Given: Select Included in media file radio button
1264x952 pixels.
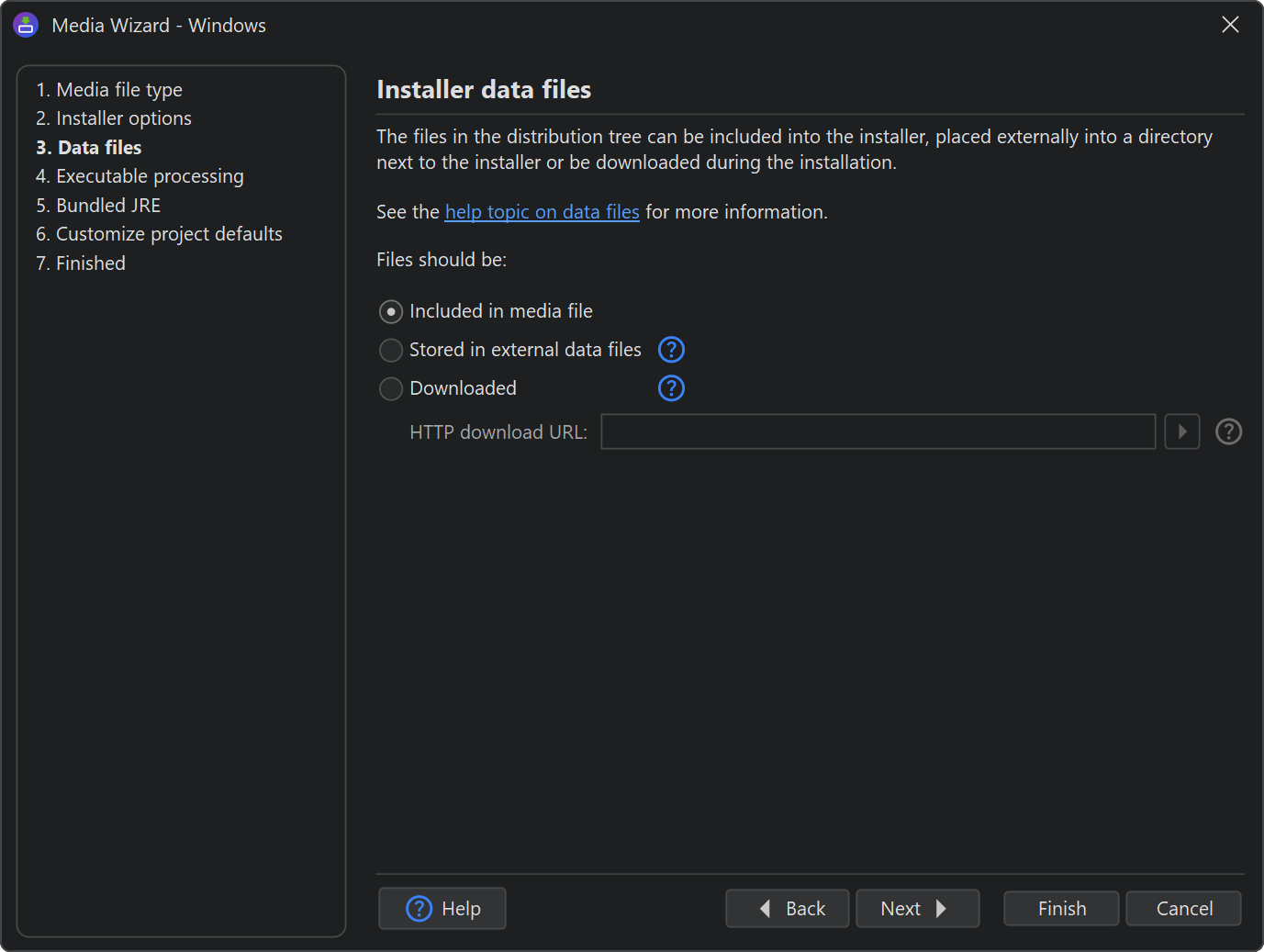Looking at the screenshot, I should click(x=391, y=312).
